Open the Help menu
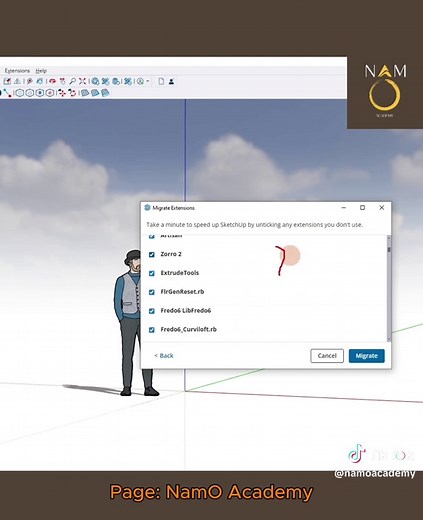423x520 pixels. (x=41, y=71)
